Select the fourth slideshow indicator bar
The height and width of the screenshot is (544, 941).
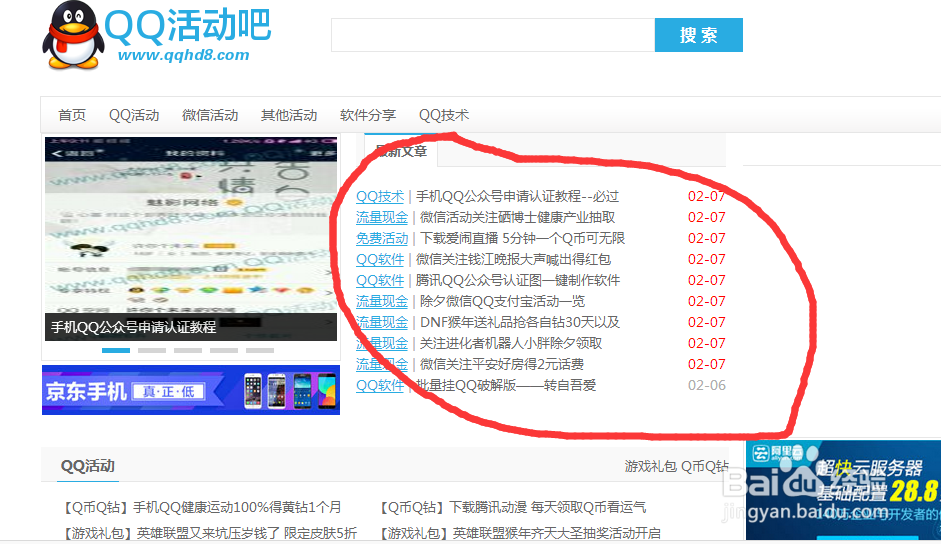(x=224, y=350)
